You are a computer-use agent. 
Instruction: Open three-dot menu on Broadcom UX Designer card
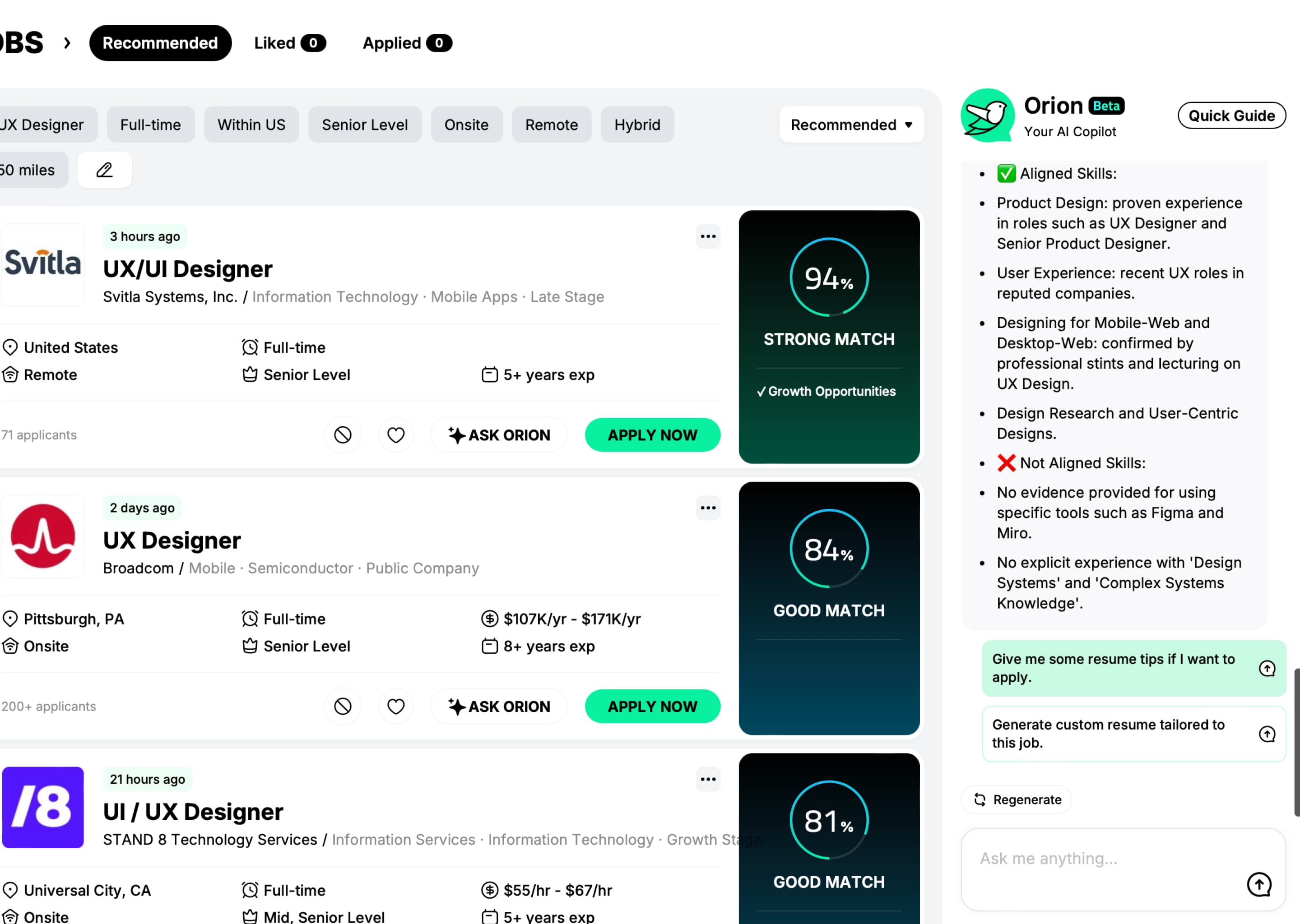[708, 508]
